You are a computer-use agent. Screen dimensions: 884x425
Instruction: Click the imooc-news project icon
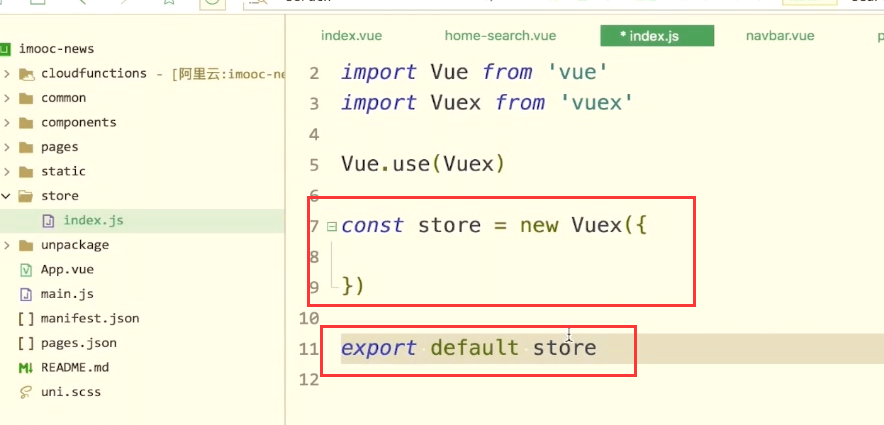pyautogui.click(x=5, y=49)
